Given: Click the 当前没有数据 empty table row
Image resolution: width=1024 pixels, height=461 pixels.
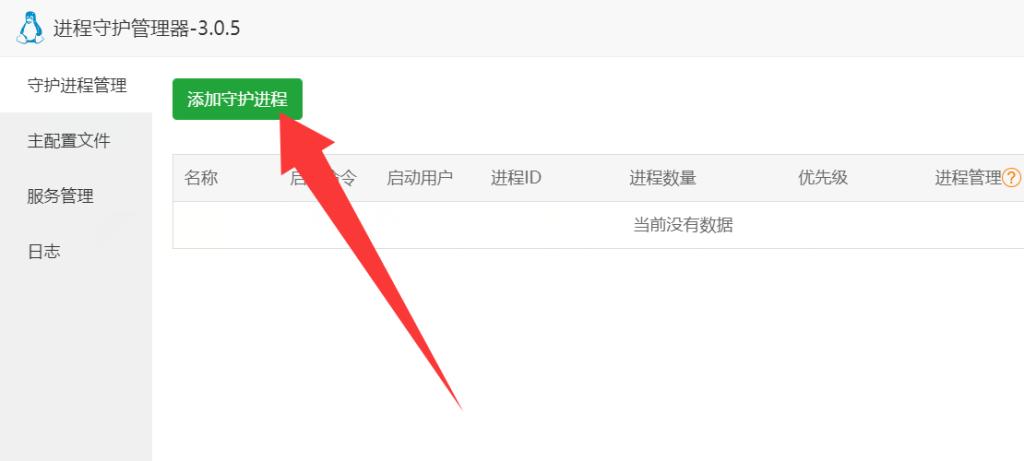Looking at the screenshot, I should coord(598,225).
